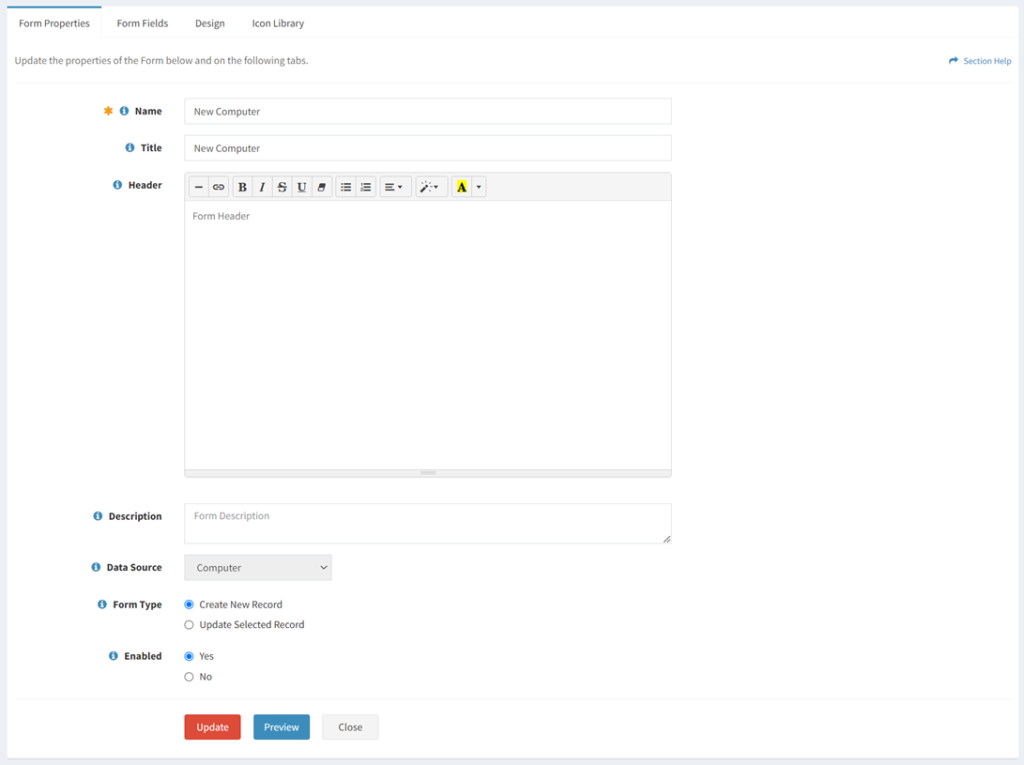Switch to the Form Fields tab
The image size is (1024, 765).
coord(142,22)
